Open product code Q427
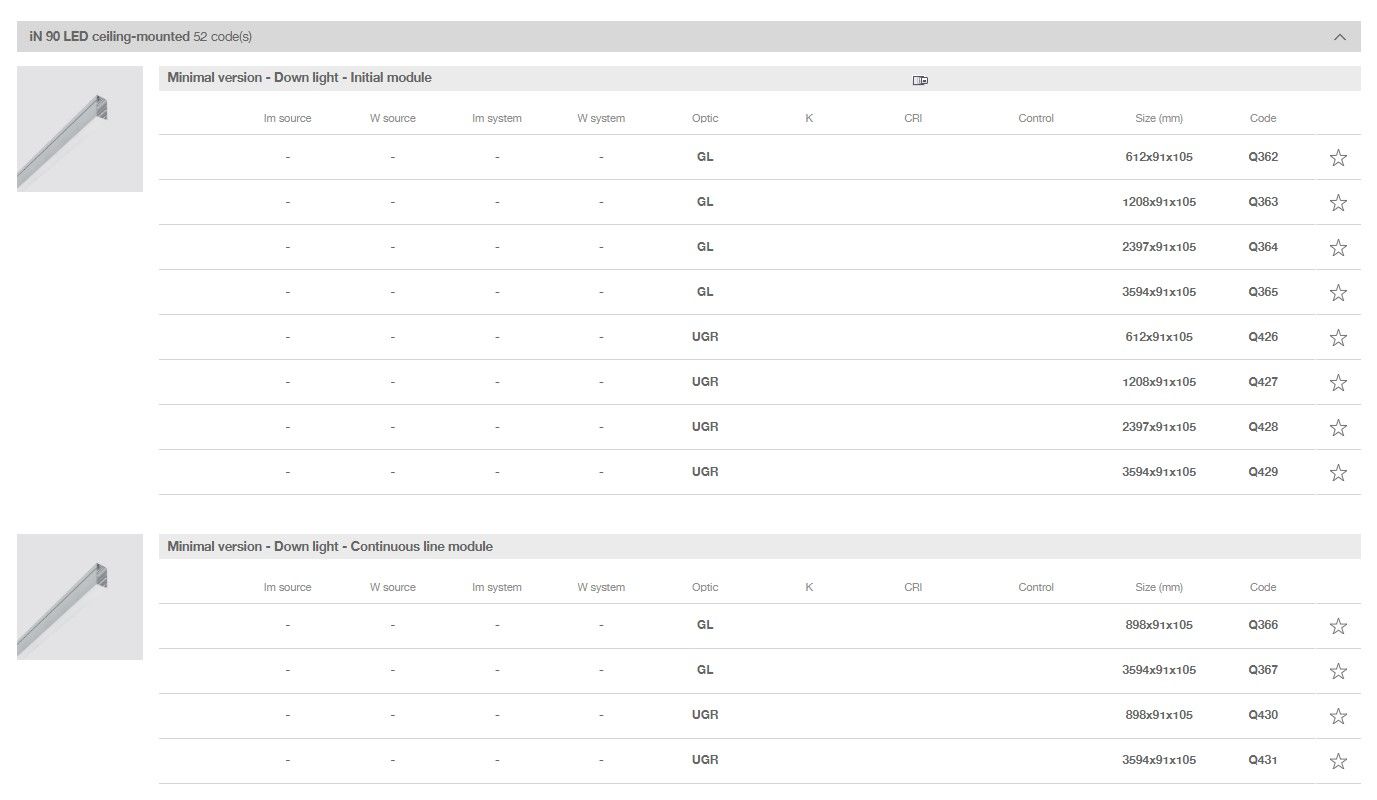This screenshot has height=800, width=1377. point(1263,382)
